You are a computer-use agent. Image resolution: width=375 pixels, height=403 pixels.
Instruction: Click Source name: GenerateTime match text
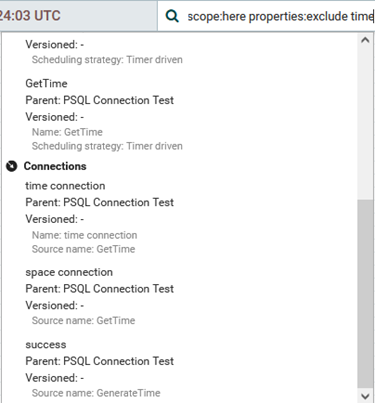[x=96, y=393]
